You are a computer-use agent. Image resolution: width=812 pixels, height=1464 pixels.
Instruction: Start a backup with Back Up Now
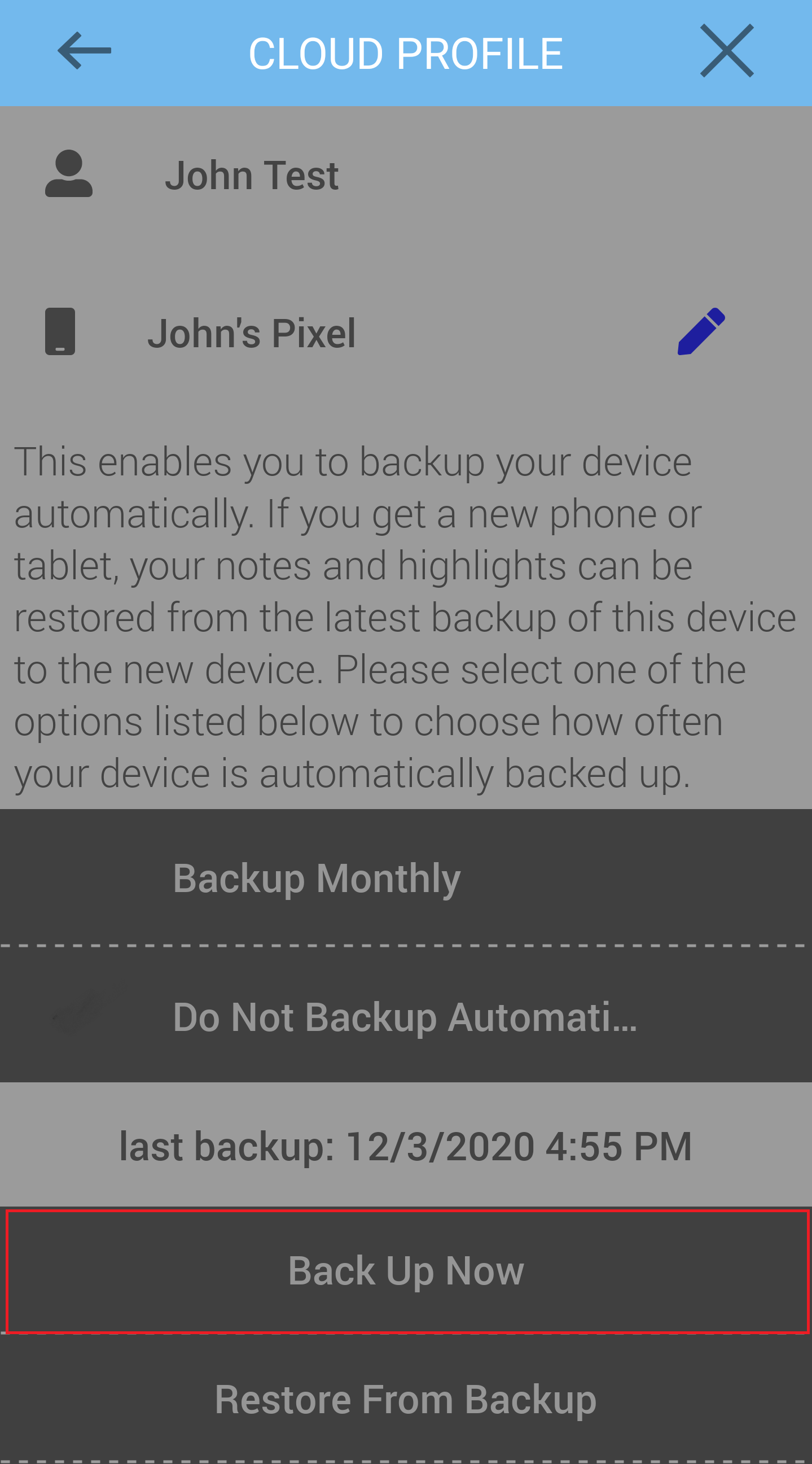(x=406, y=1271)
